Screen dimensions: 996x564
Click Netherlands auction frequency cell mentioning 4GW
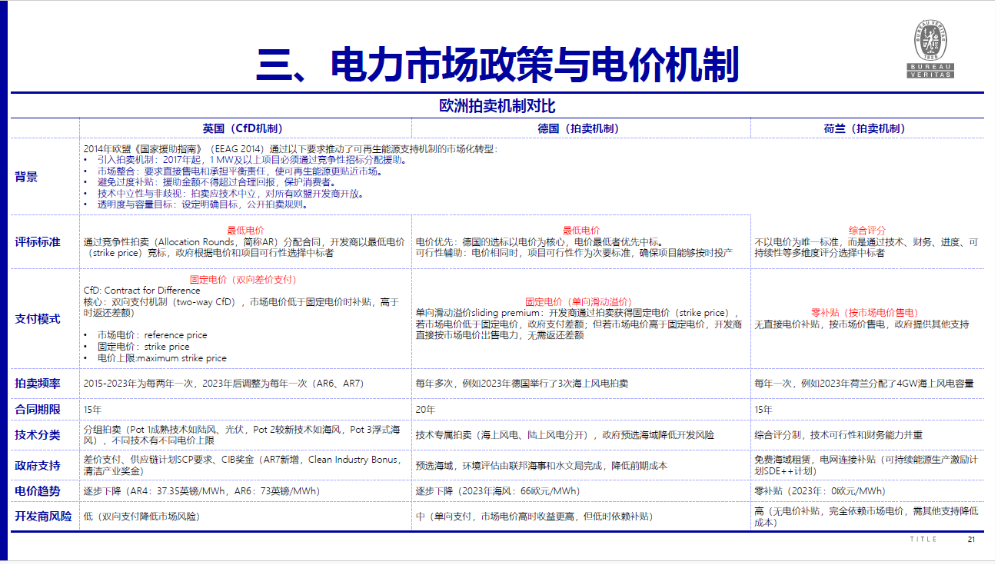864,384
